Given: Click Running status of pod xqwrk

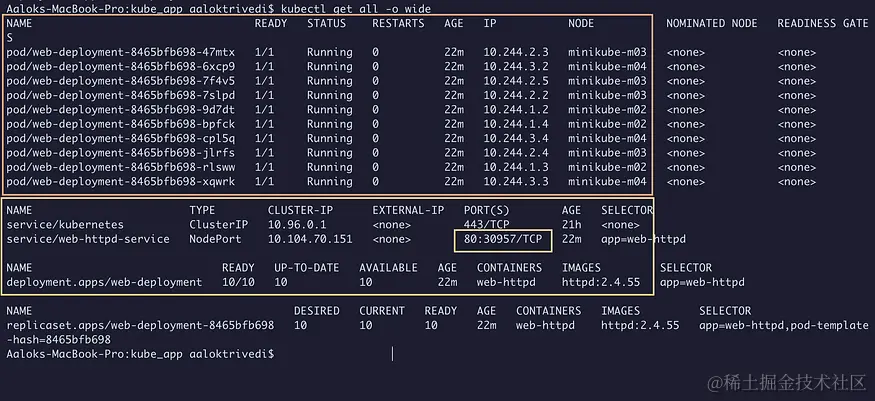Looking at the screenshot, I should pyautogui.click(x=330, y=182).
